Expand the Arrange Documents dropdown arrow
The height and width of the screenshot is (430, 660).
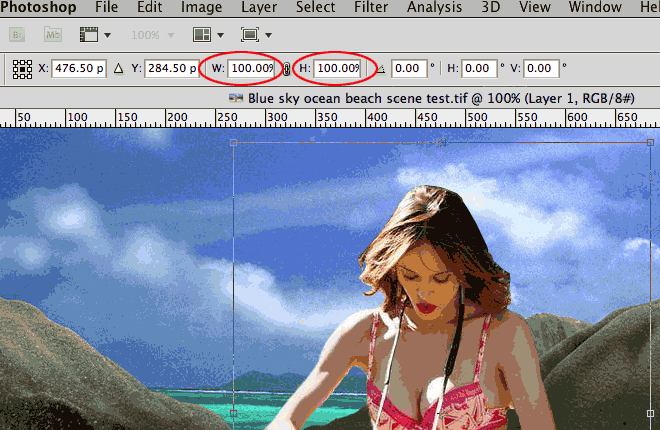221,35
